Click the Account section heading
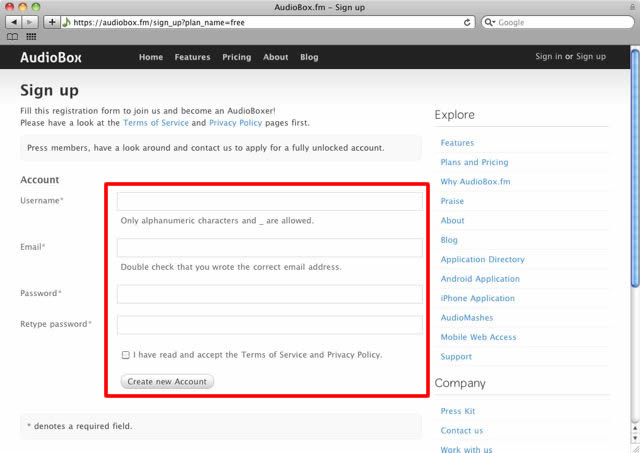The height and width of the screenshot is (453, 640). pos(40,180)
